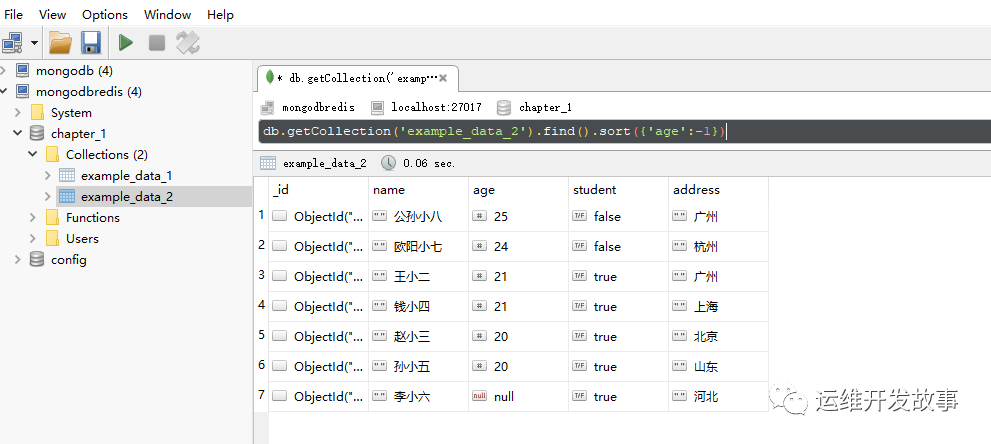The height and width of the screenshot is (444, 991).
Task: Click the 0.06 sec. clock icon
Action: point(388,163)
